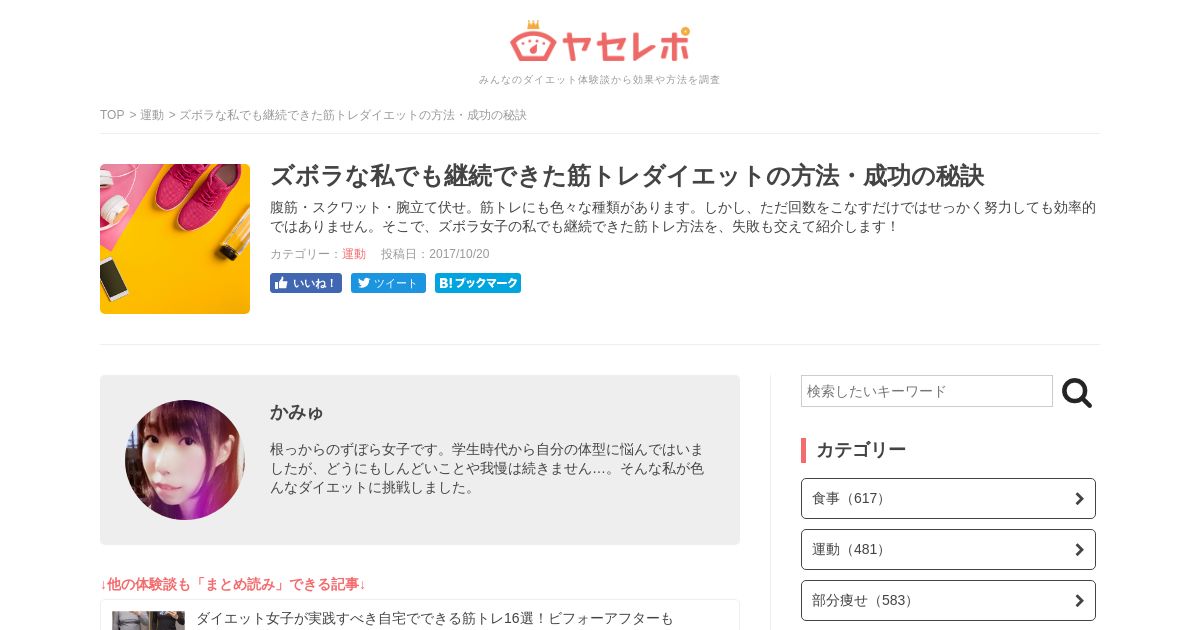Click the ↓他の体験談も「まとめ読み」できる記事↓ heading
This screenshot has width=1200, height=630.
click(x=233, y=584)
